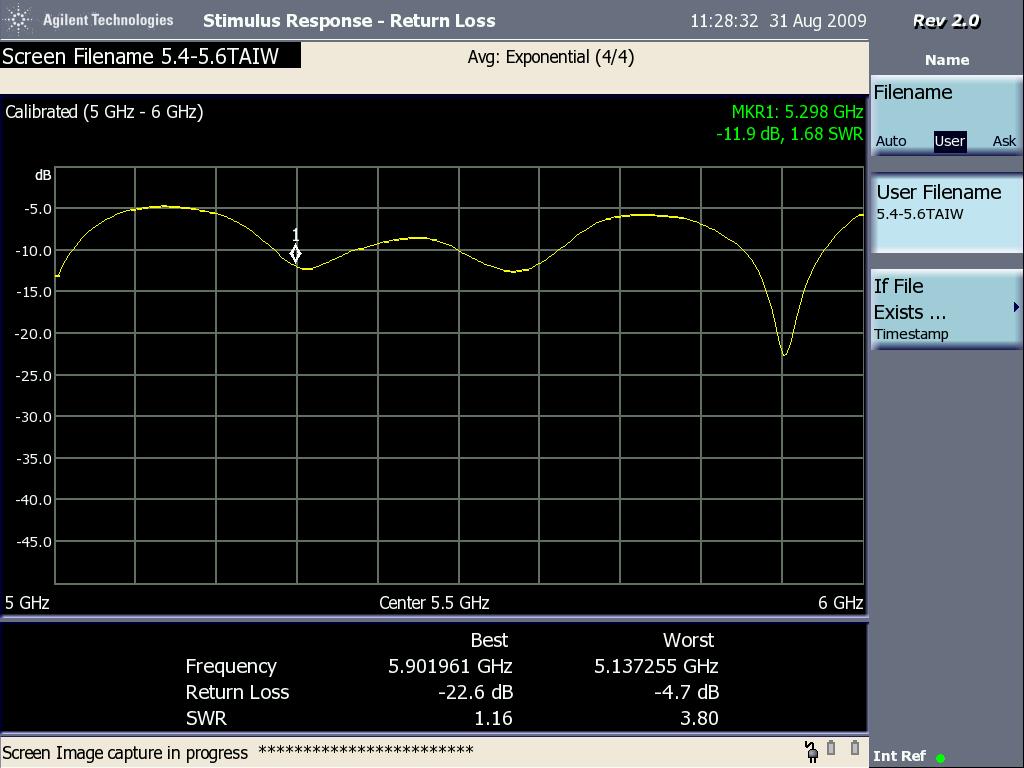This screenshot has height=768, width=1024.
Task: Click the Stimulus Response - Return Loss title
Action: pyautogui.click(x=349, y=21)
